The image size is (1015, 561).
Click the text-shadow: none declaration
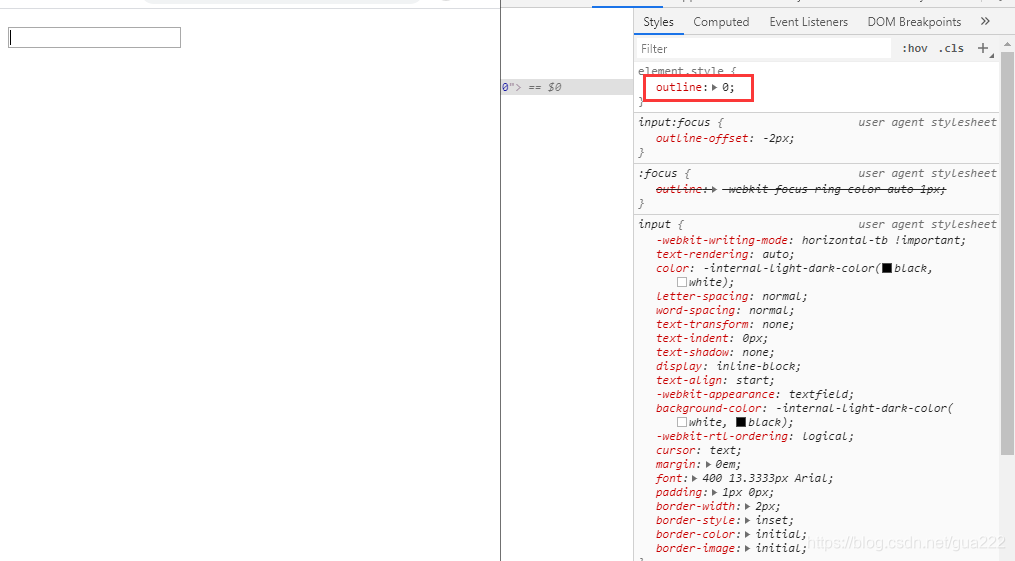coord(715,353)
